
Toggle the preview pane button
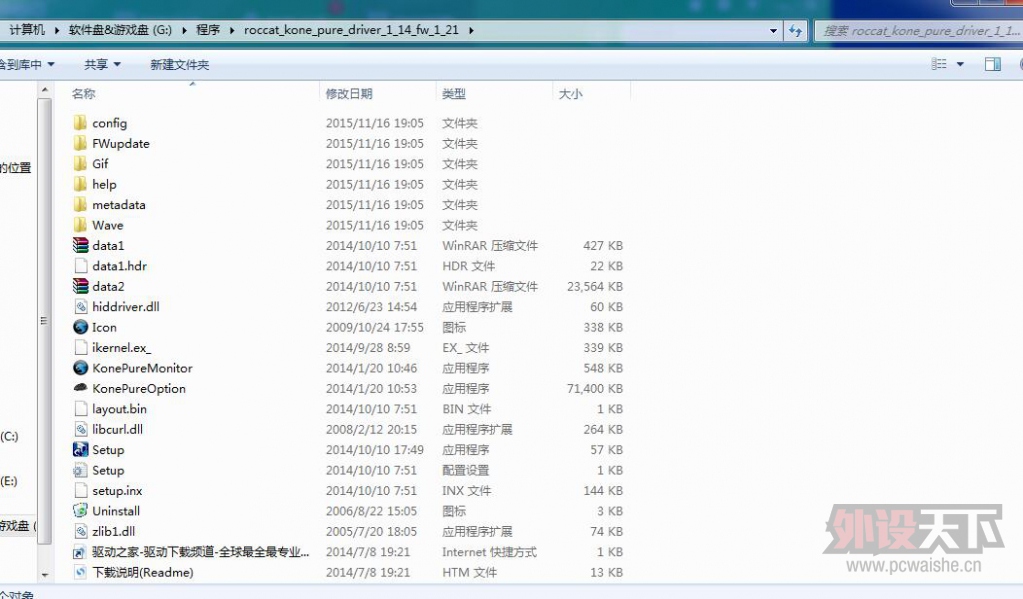(992, 64)
